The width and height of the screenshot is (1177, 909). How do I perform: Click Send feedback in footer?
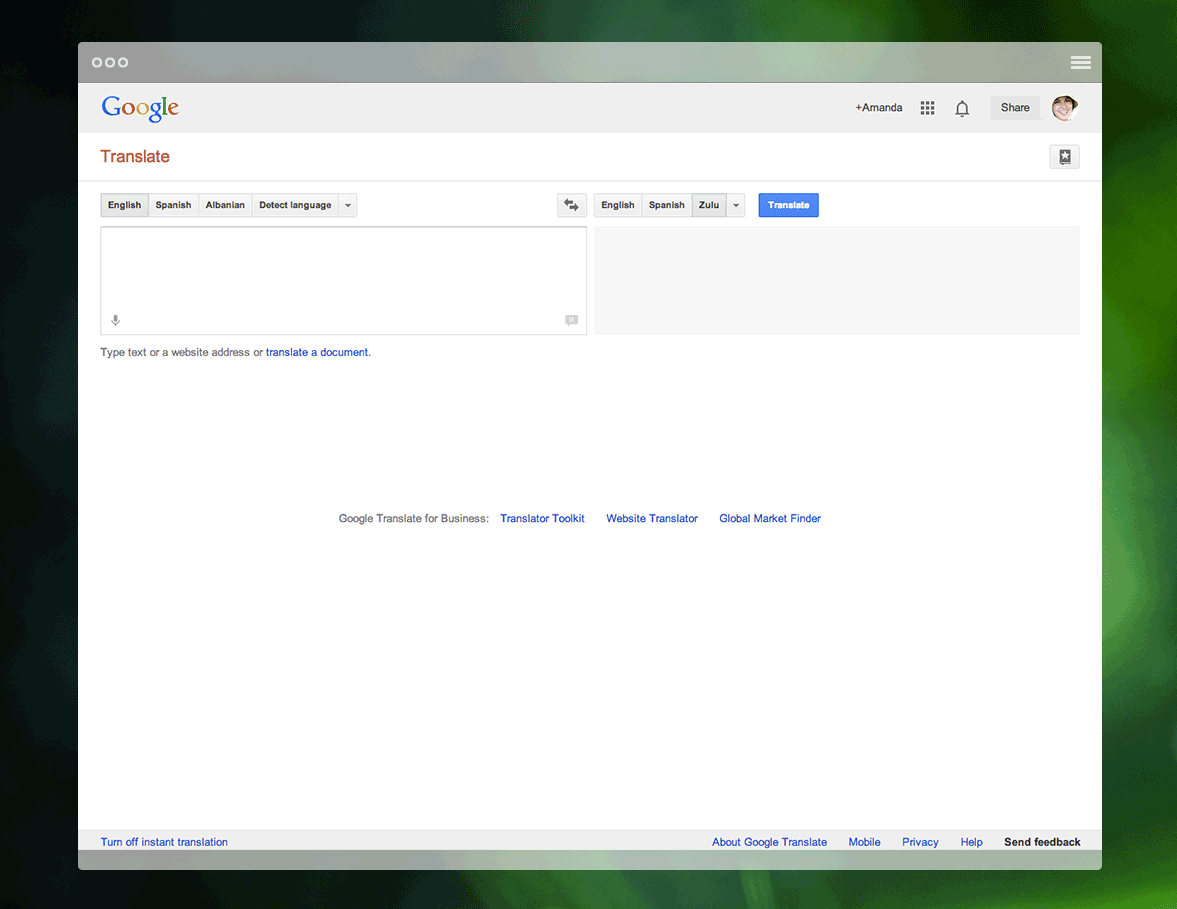click(1042, 842)
